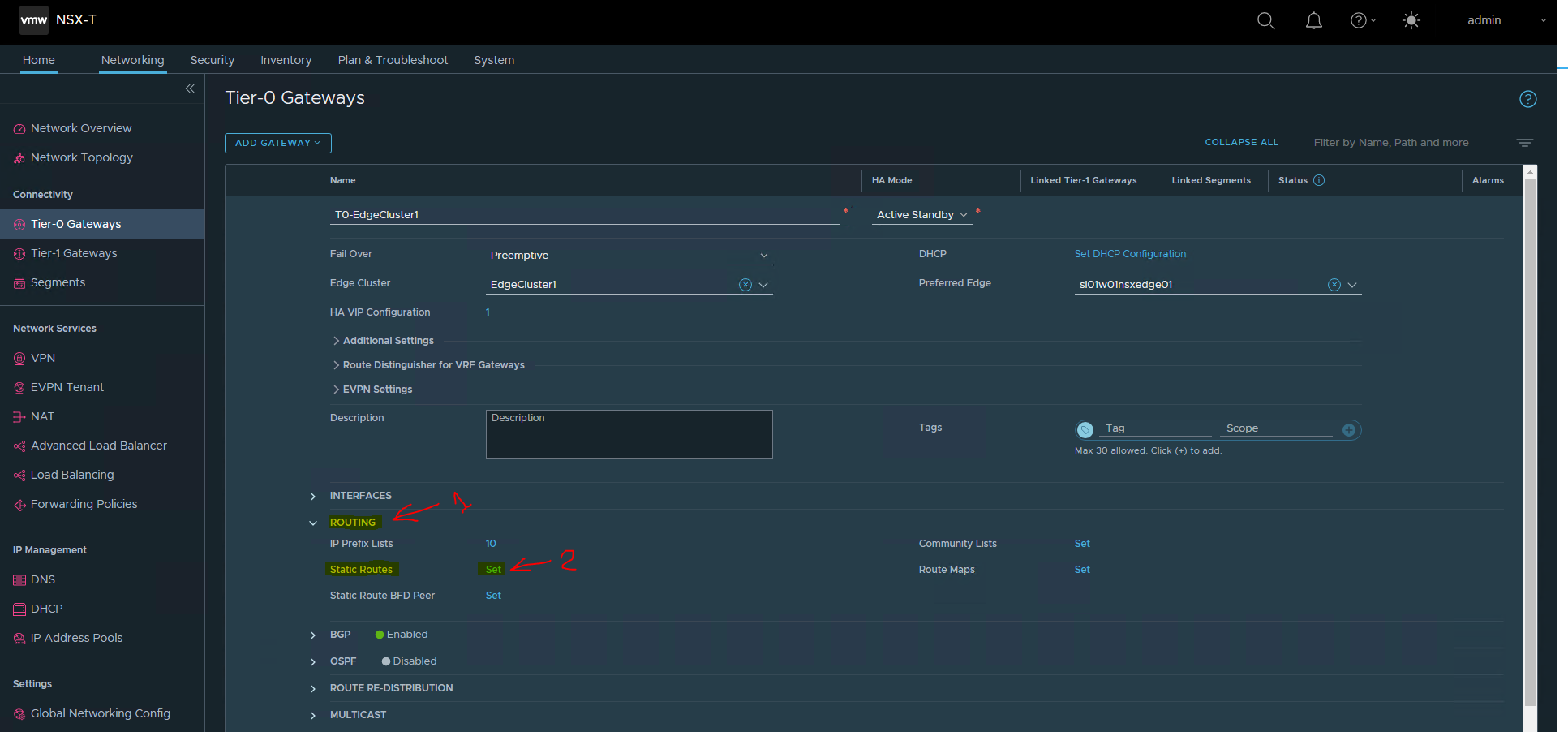This screenshot has width=1568, height=732.
Task: Open page help circle icon
Action: click(x=1527, y=99)
